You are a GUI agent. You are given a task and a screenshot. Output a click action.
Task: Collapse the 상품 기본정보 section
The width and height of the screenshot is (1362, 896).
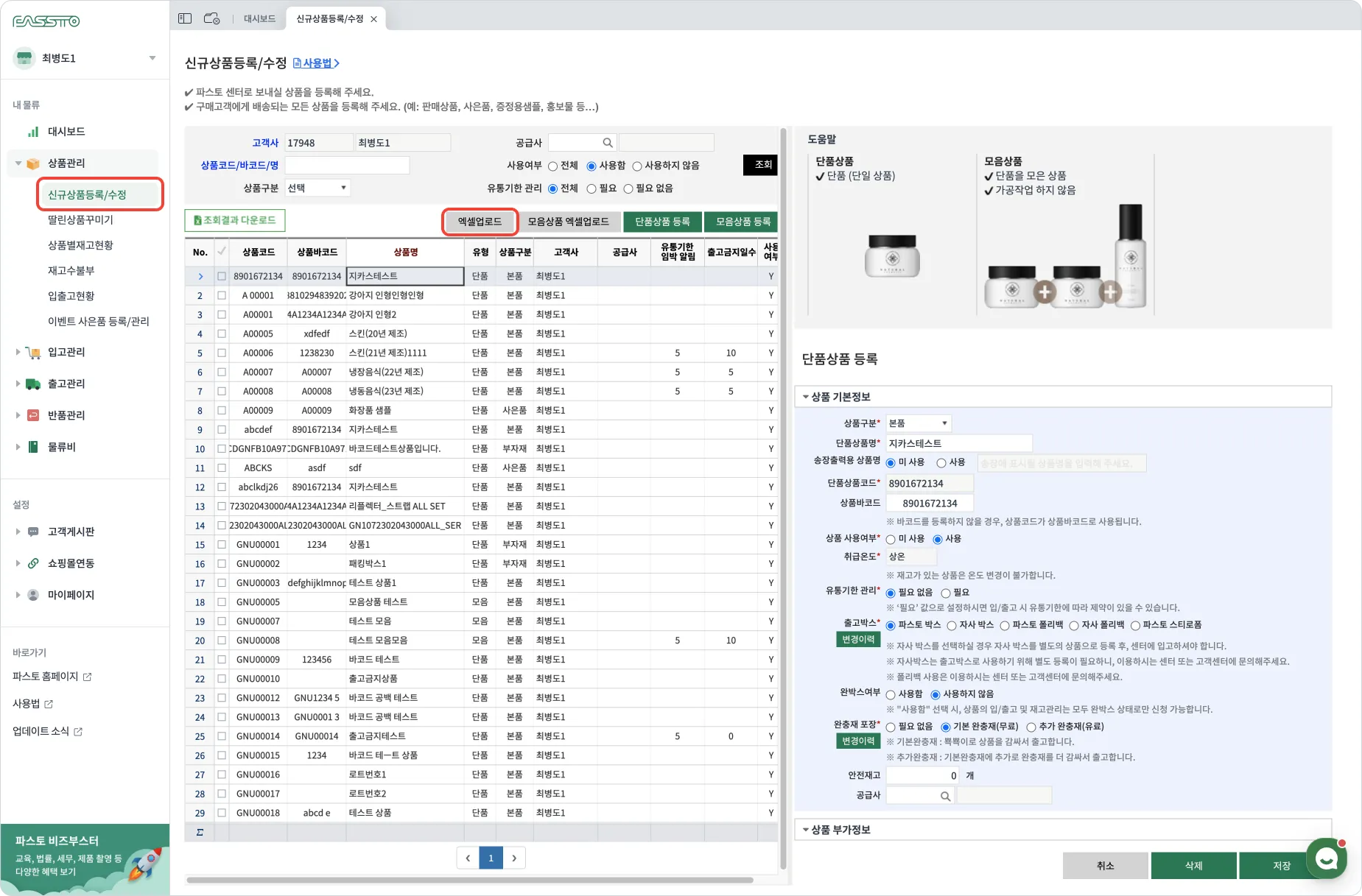[x=806, y=397]
